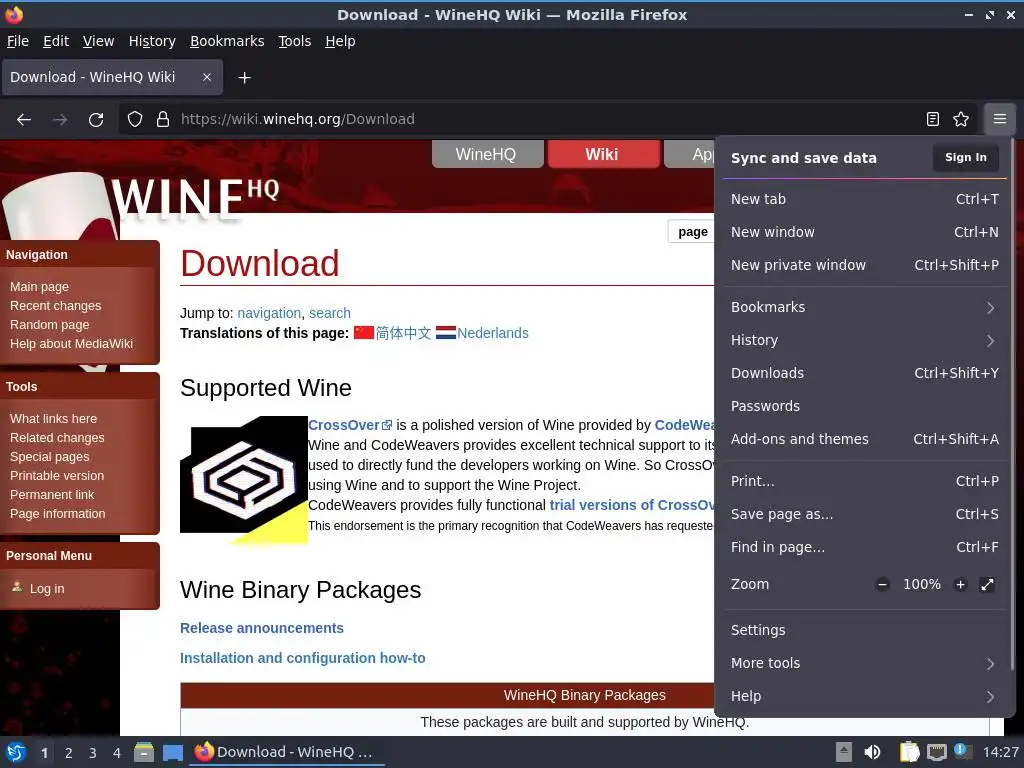
Task: Open the Edit menu
Action: click(56, 41)
